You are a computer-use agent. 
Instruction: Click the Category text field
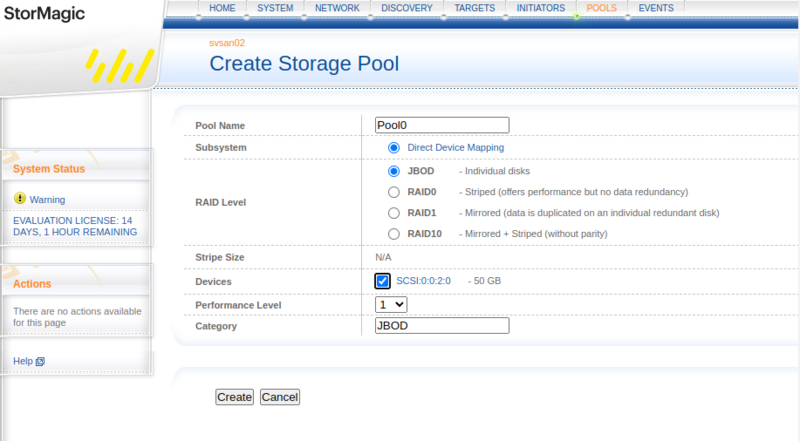tap(441, 326)
